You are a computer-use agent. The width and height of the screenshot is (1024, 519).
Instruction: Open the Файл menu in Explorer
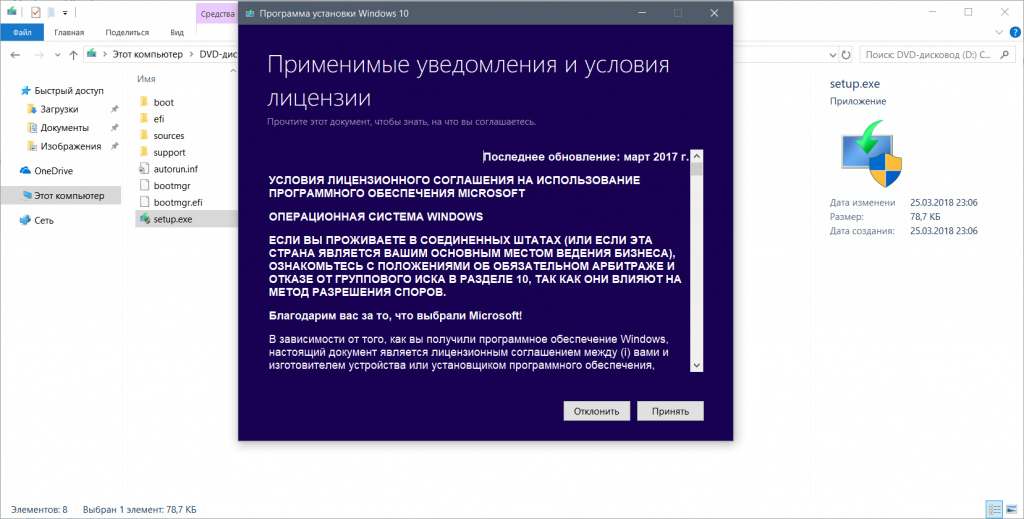tap(22, 32)
